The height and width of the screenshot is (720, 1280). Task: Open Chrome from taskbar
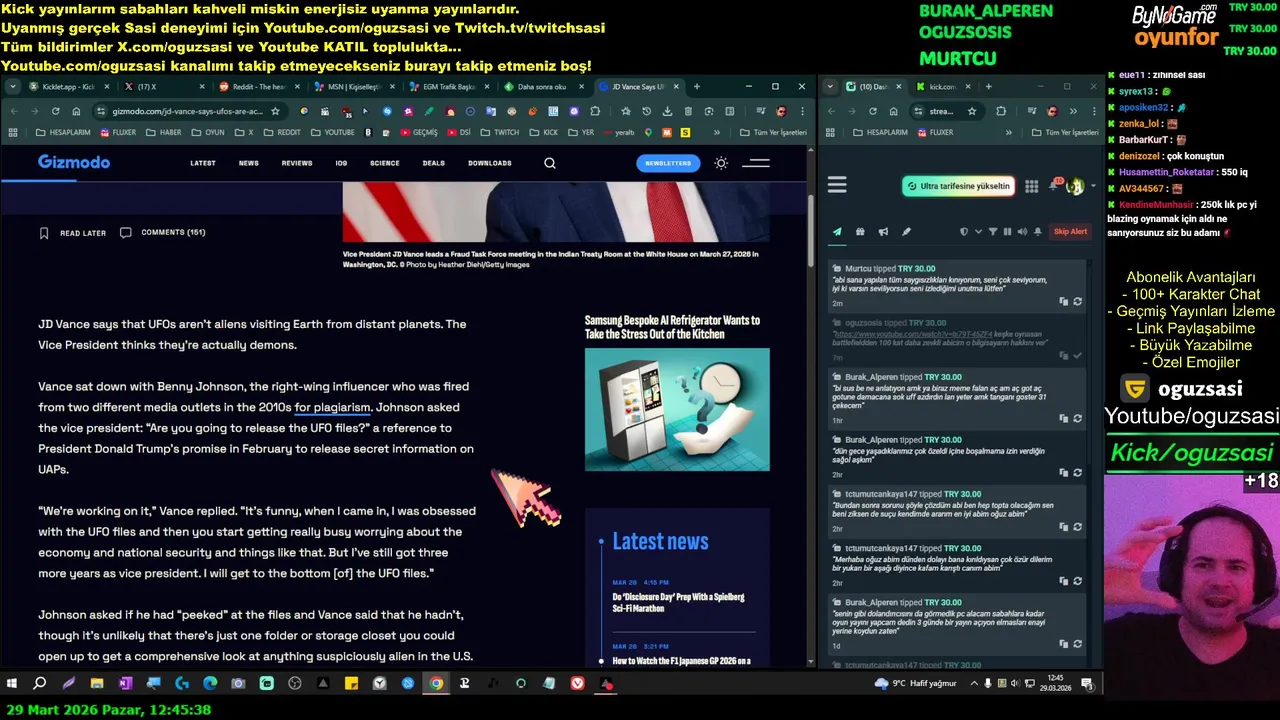pos(436,684)
